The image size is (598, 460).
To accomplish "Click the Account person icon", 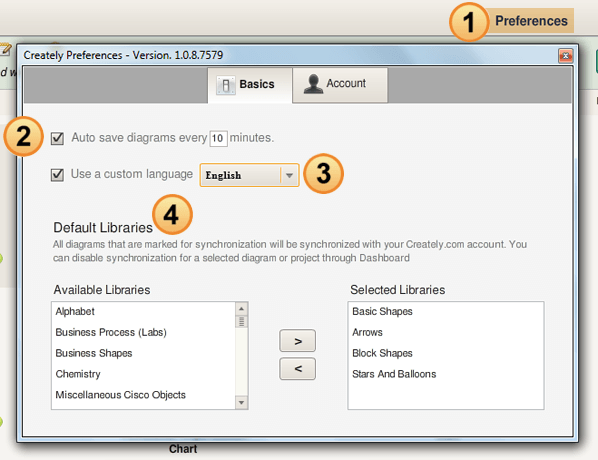I will point(313,84).
